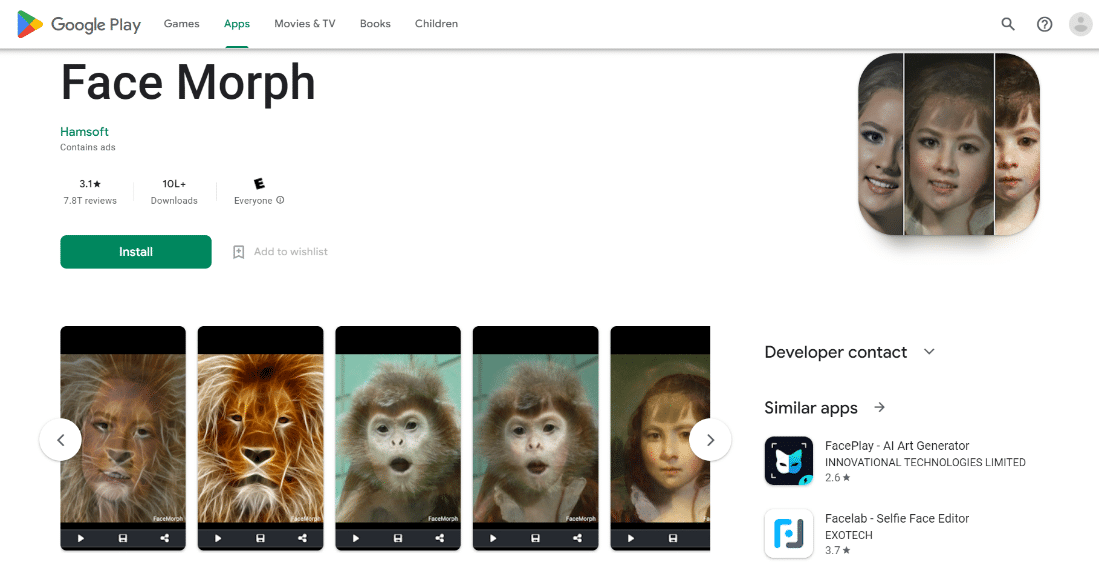Open the FacePlay app icon

pyautogui.click(x=789, y=461)
